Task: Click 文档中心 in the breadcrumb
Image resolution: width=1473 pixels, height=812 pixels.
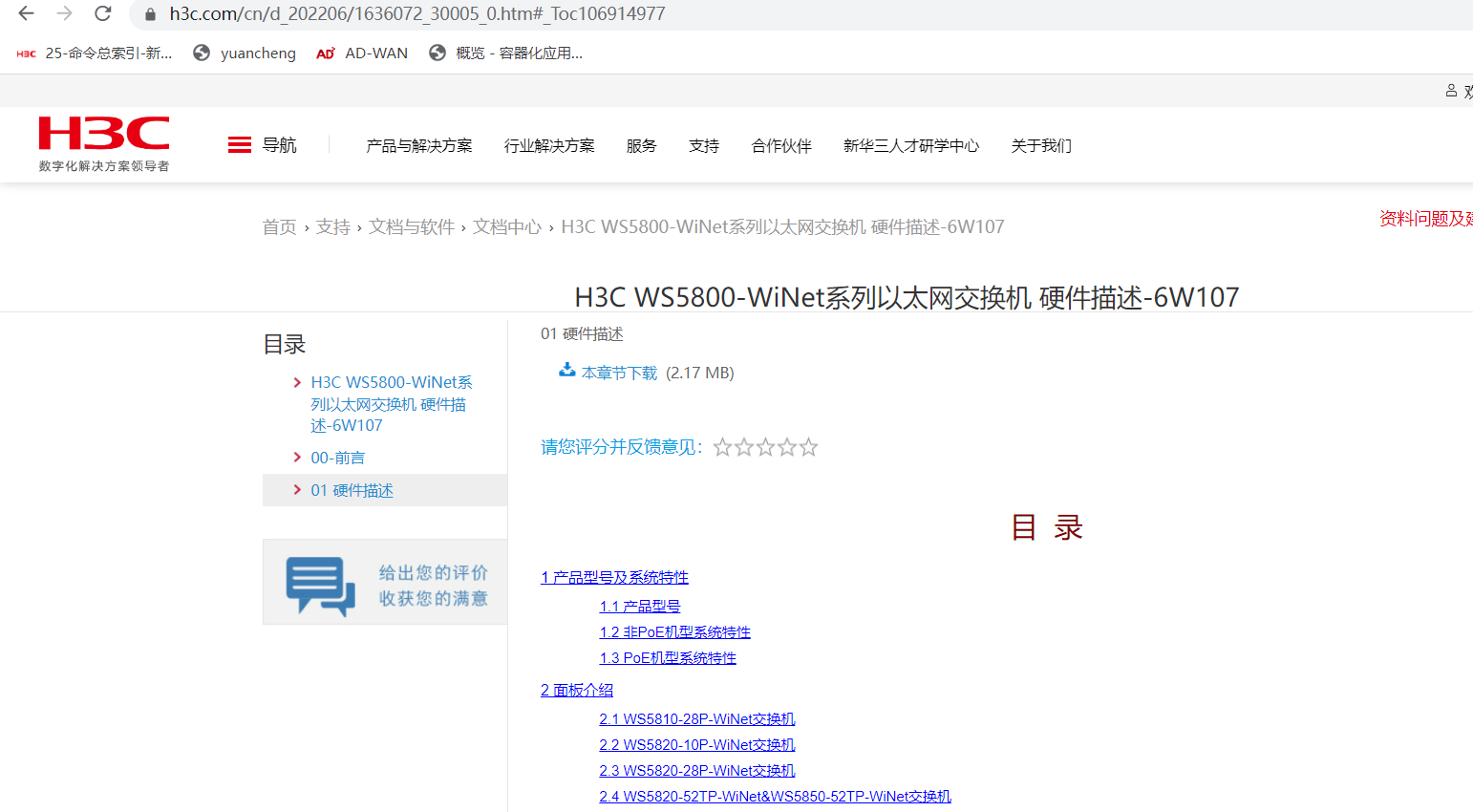Action: pos(507,227)
